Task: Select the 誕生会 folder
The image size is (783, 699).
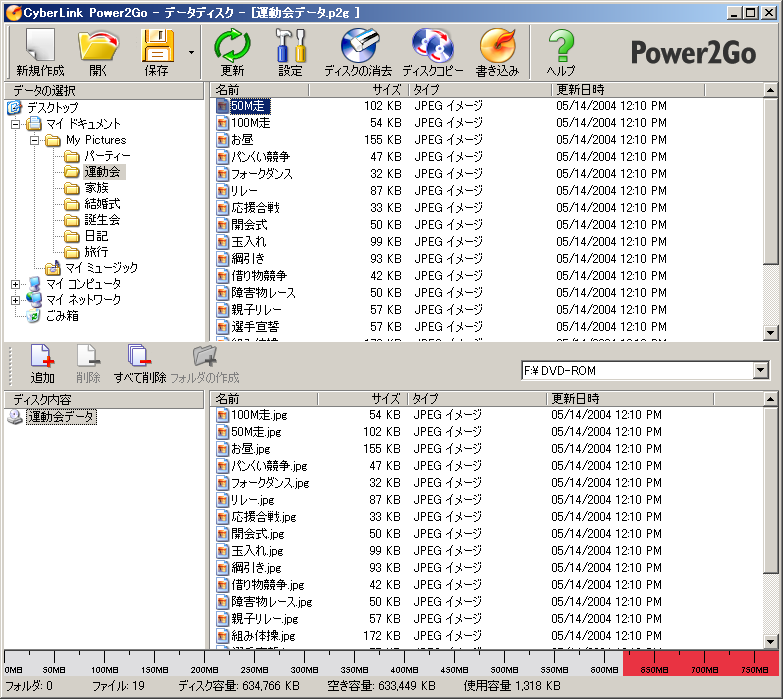Action: click(102, 220)
